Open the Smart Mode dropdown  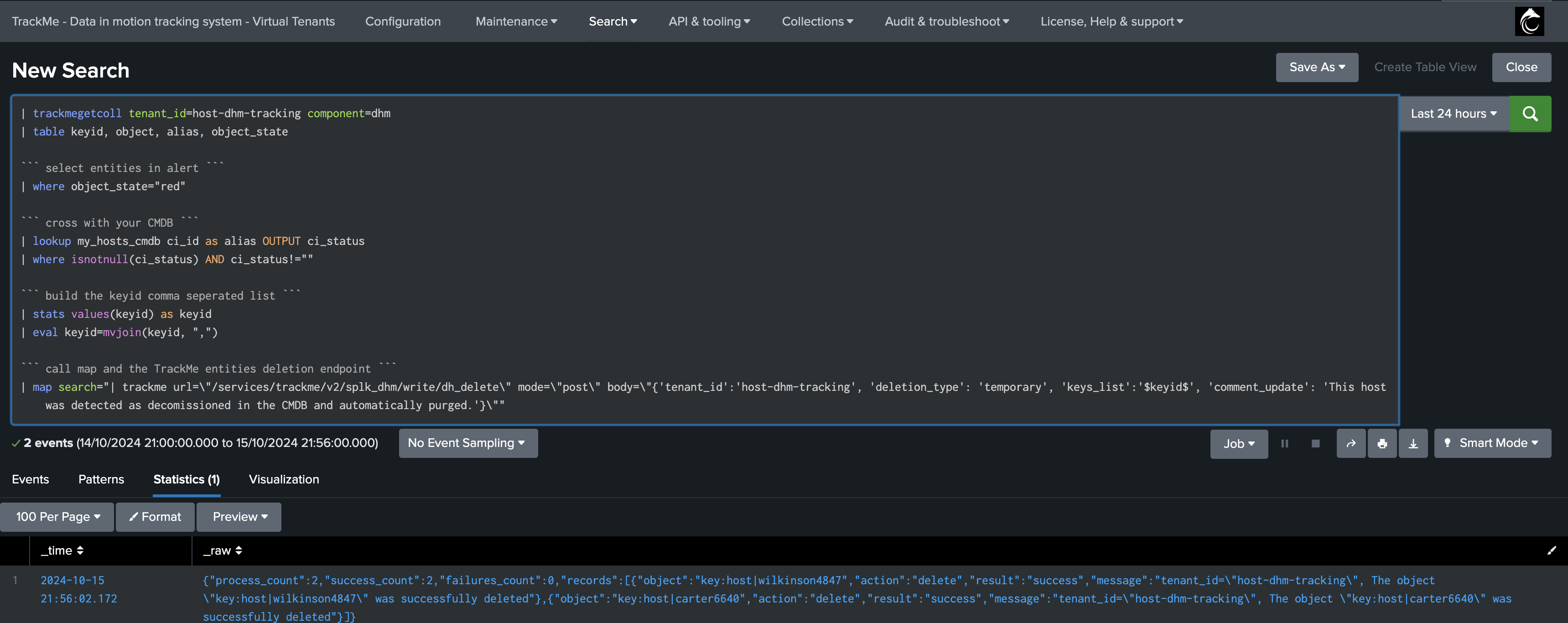coord(1492,443)
